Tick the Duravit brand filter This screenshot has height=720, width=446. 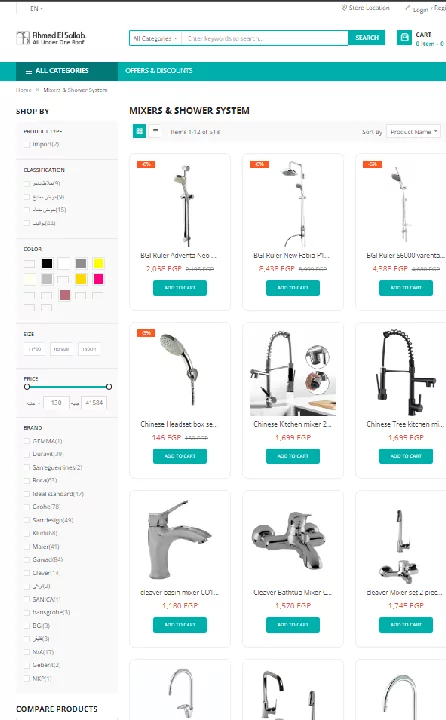pos(27,454)
